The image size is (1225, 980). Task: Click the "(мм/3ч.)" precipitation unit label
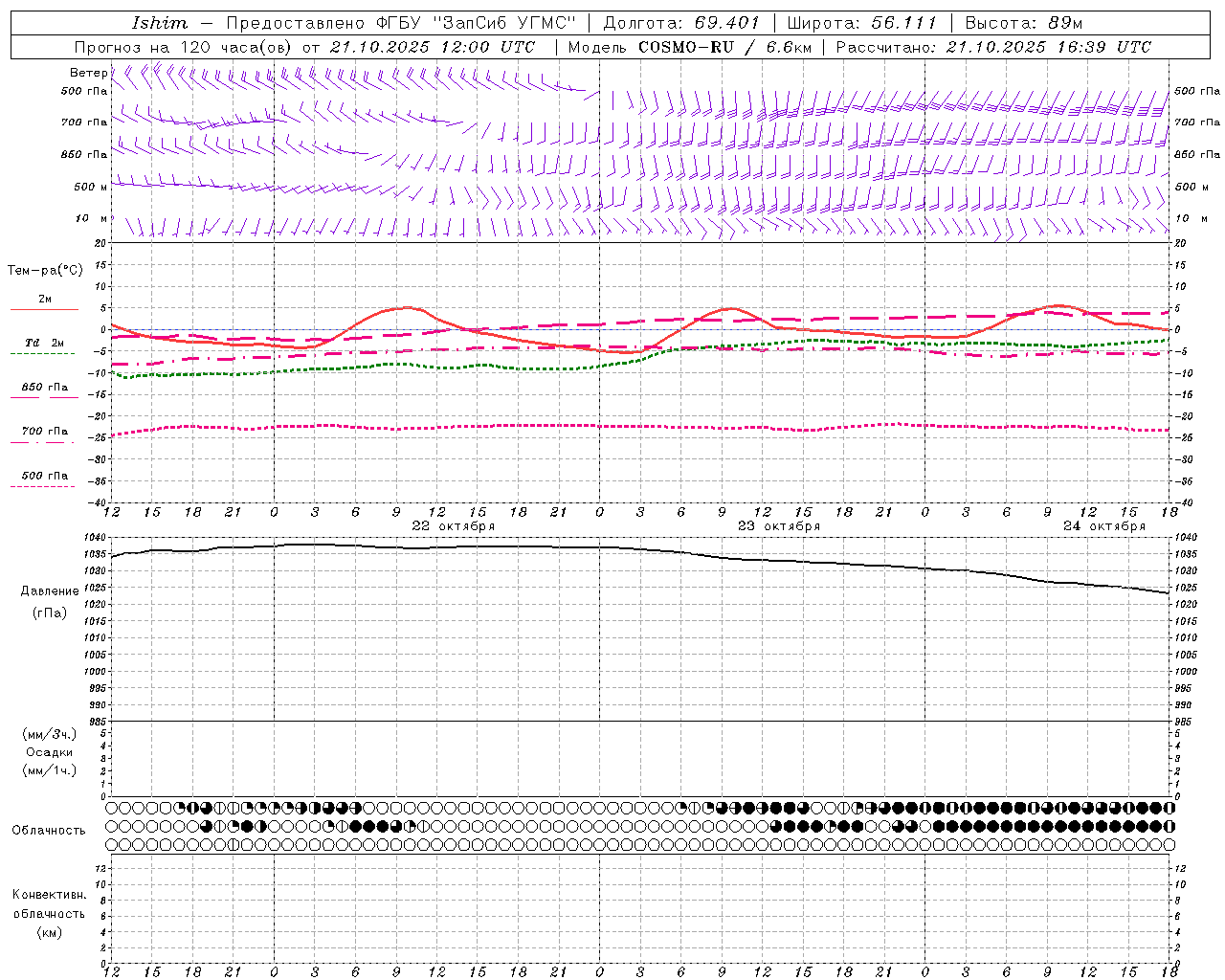click(x=50, y=735)
